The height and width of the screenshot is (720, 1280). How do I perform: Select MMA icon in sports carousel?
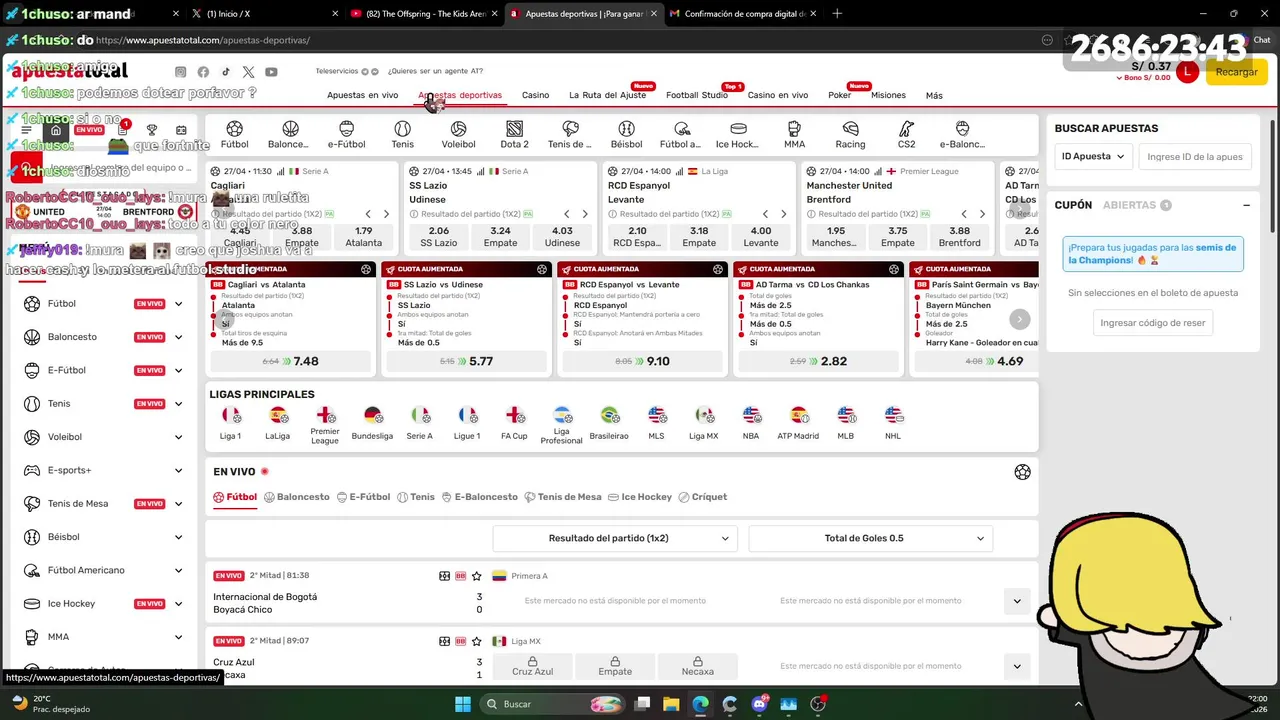click(x=794, y=134)
